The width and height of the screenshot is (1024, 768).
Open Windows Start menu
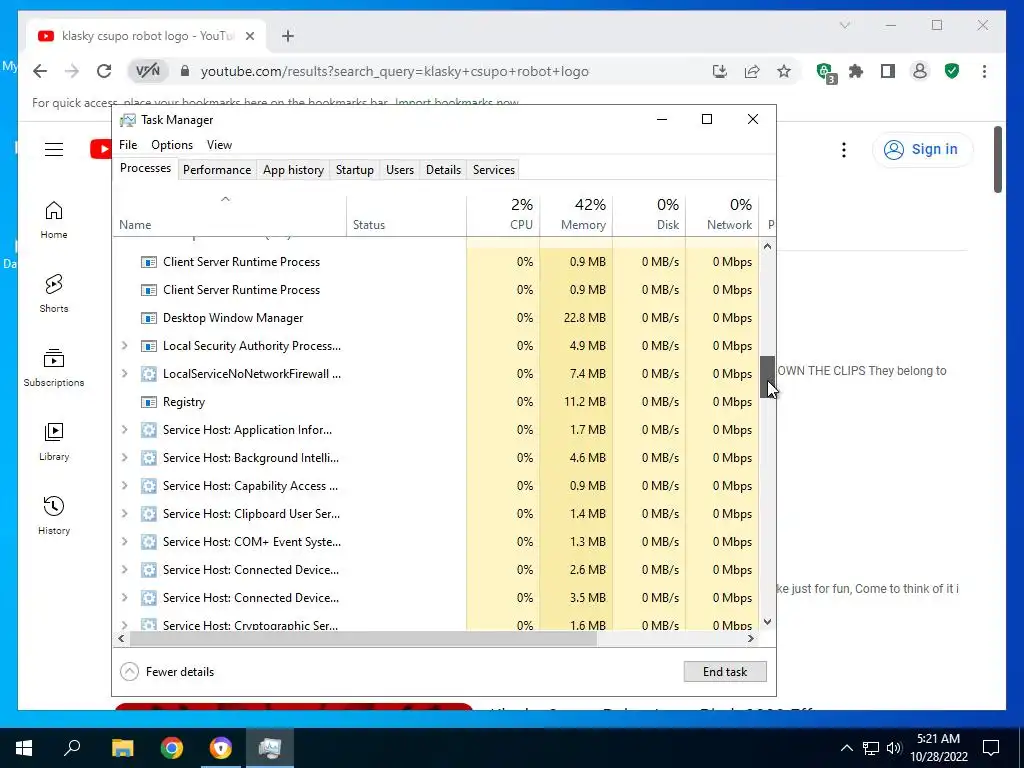(x=24, y=748)
